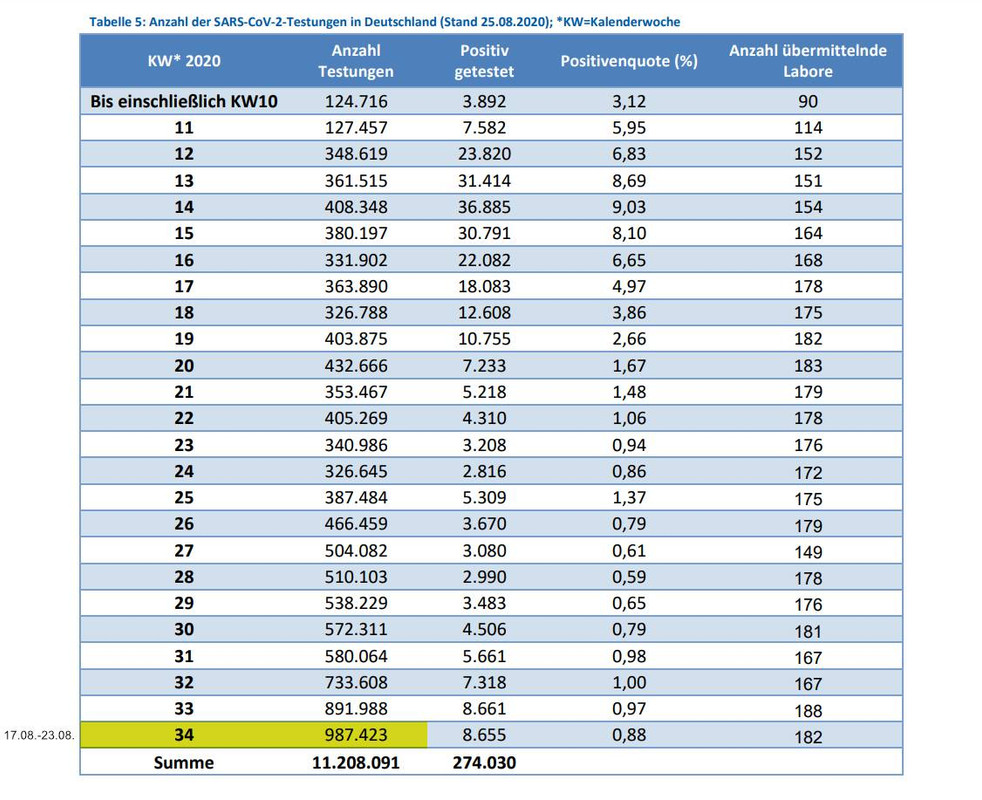982x800 pixels.
Task: Click Labore value 188
Action: coord(808,711)
